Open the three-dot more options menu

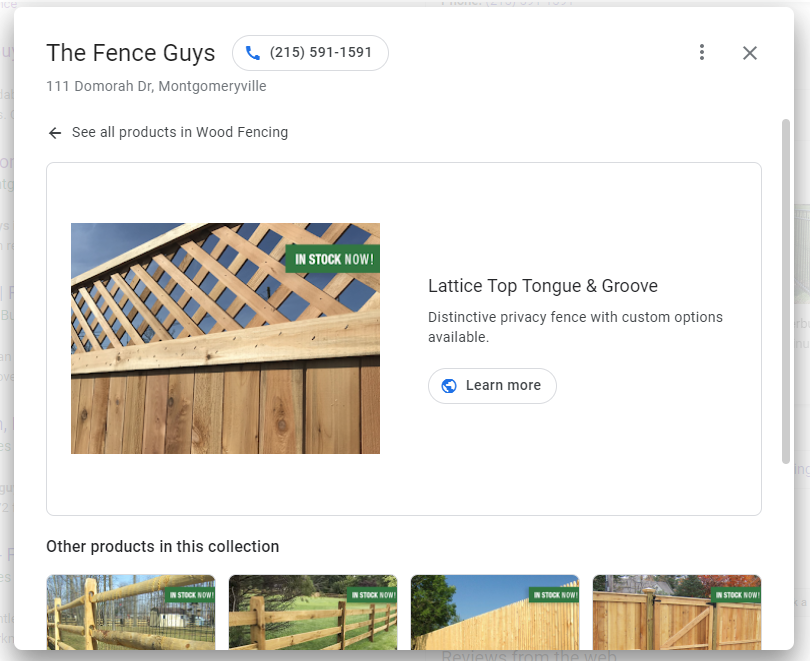pos(702,53)
